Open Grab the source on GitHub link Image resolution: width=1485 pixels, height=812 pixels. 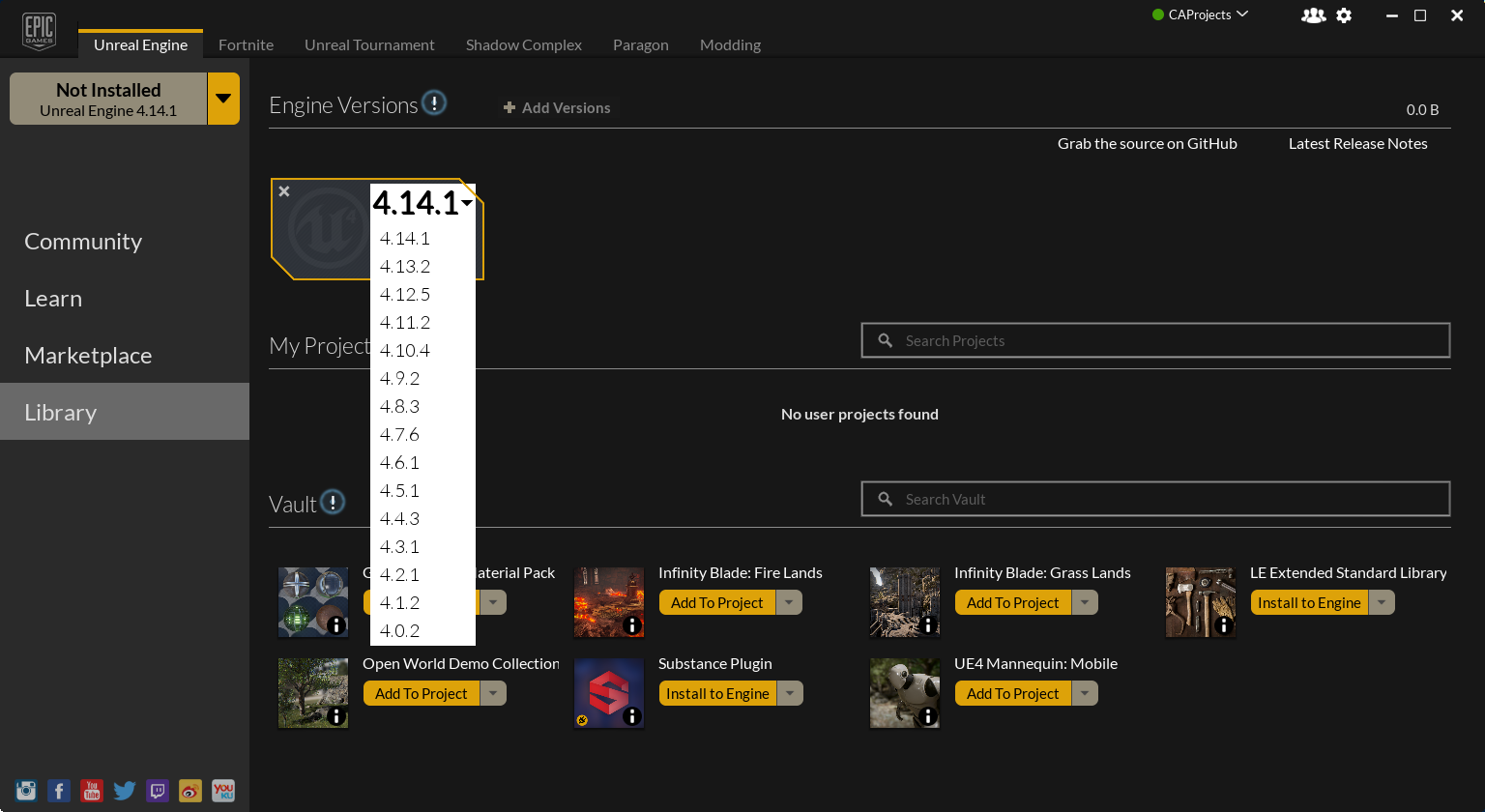tap(1148, 143)
